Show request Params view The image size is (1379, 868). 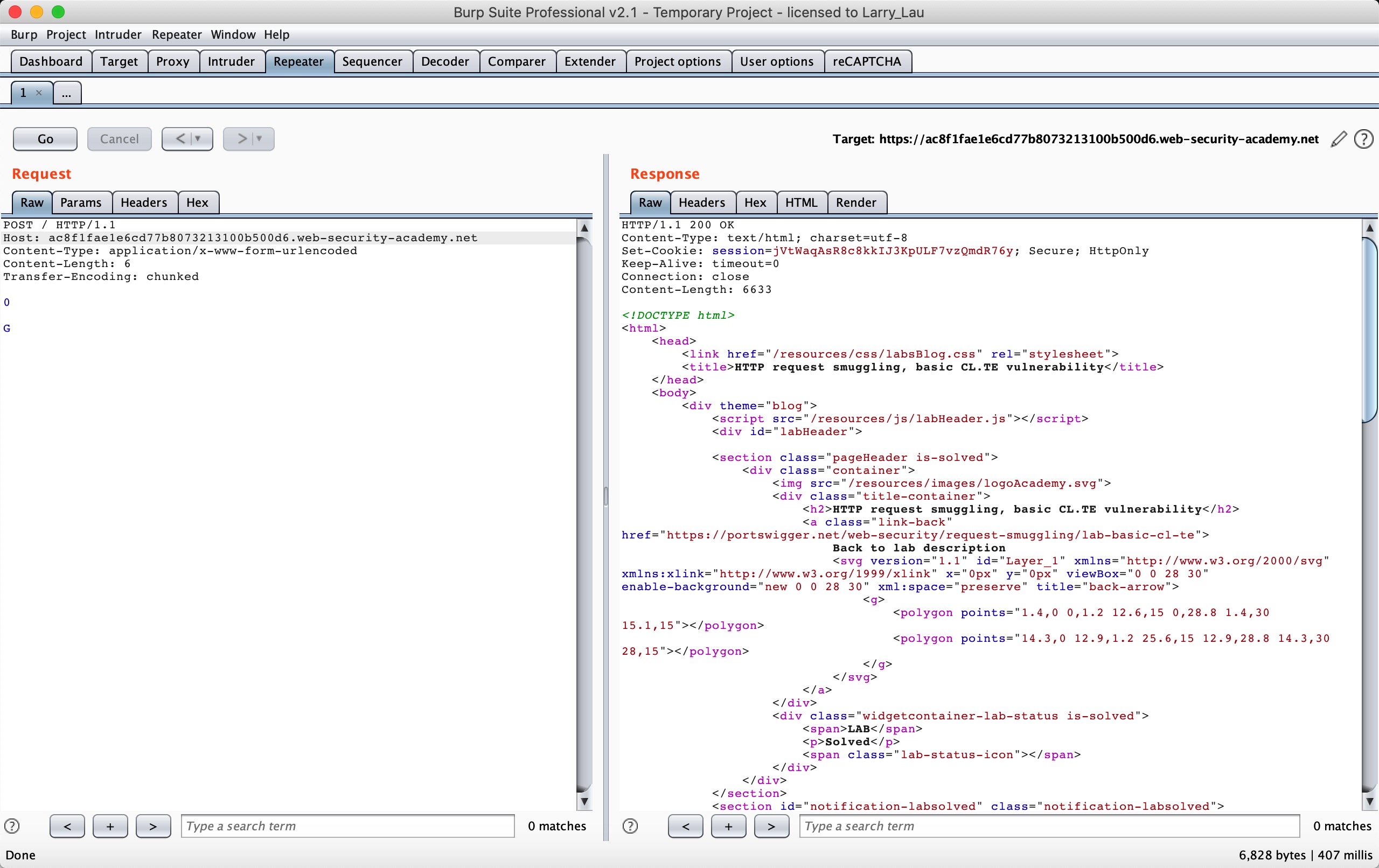pyautogui.click(x=81, y=202)
